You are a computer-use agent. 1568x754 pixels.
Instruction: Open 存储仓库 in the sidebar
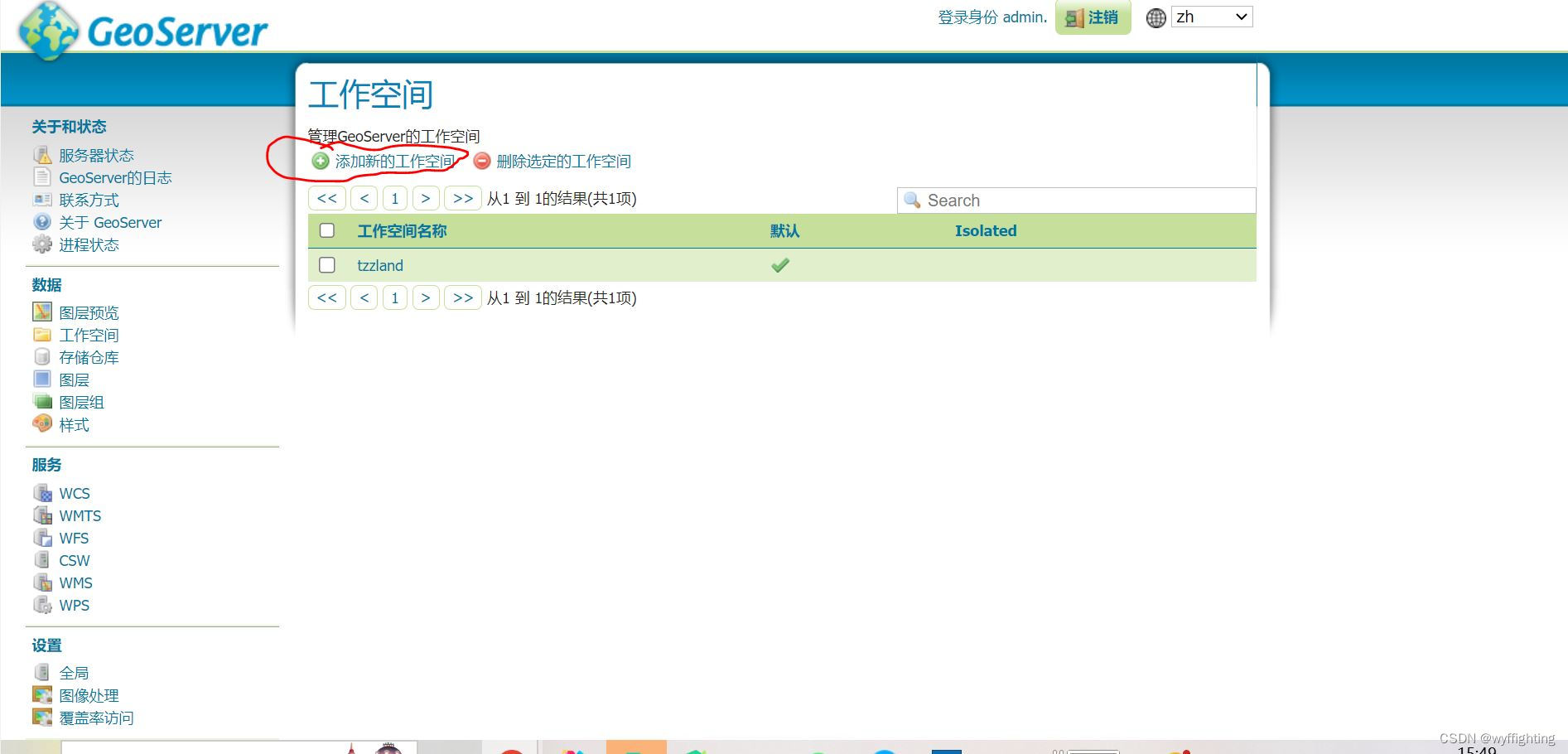[89, 357]
